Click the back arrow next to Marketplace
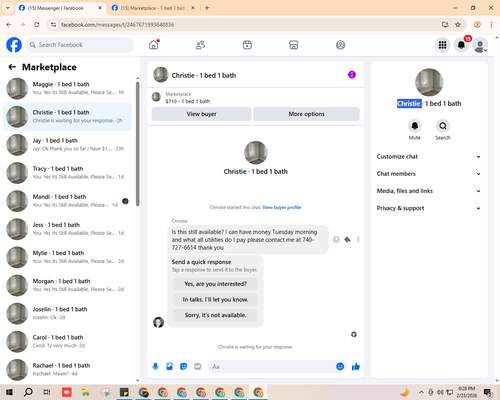The image size is (500, 400). tap(12, 67)
